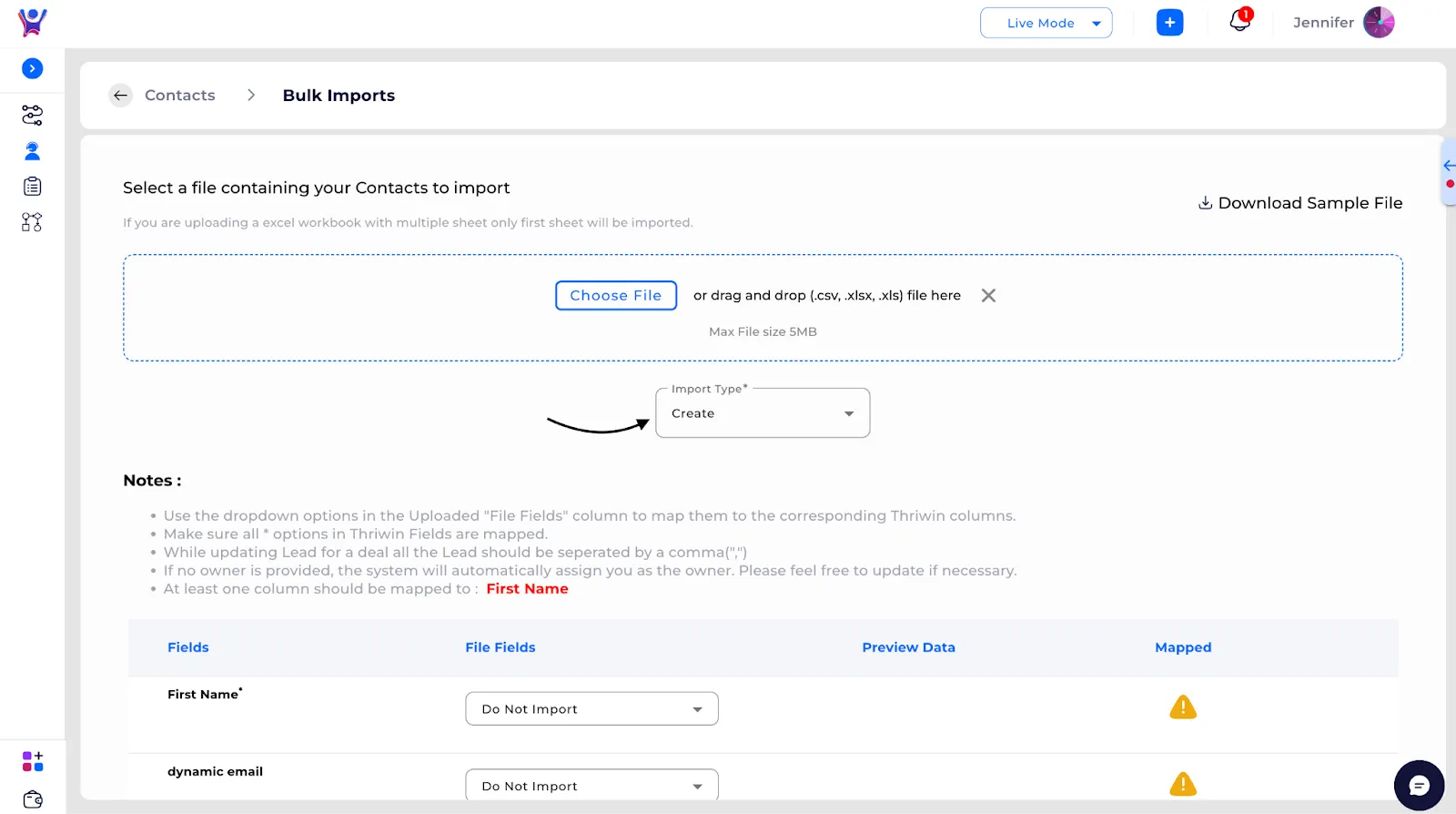Image resolution: width=1456 pixels, height=814 pixels.
Task: Open the workflow automation sidebar icon
Action: pyautogui.click(x=32, y=222)
